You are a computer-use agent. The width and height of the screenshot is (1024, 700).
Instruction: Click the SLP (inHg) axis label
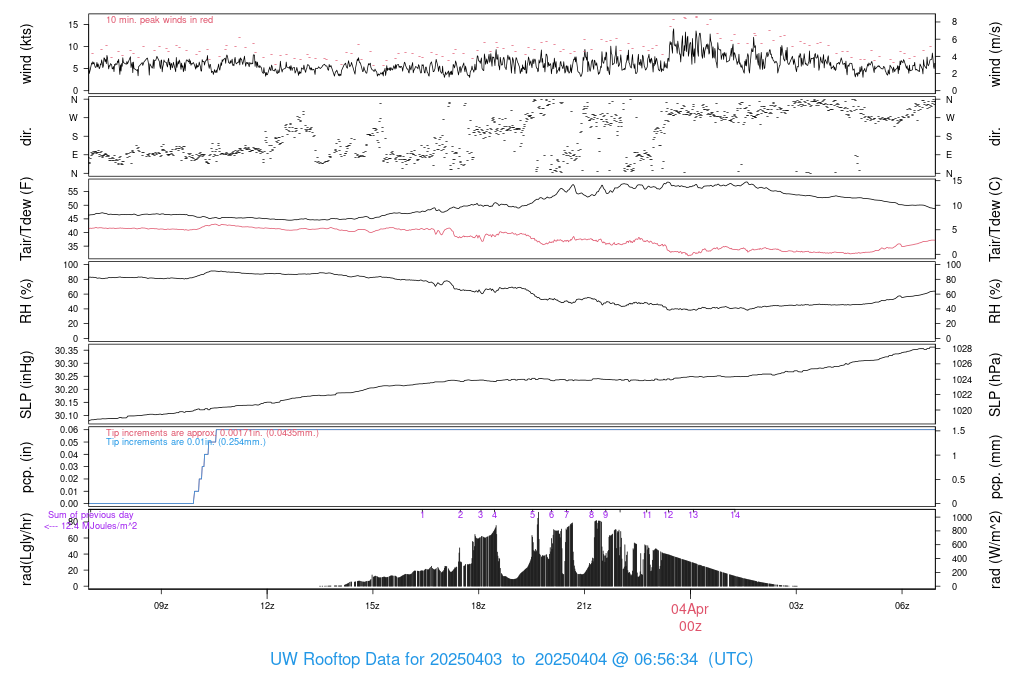tap(26, 385)
